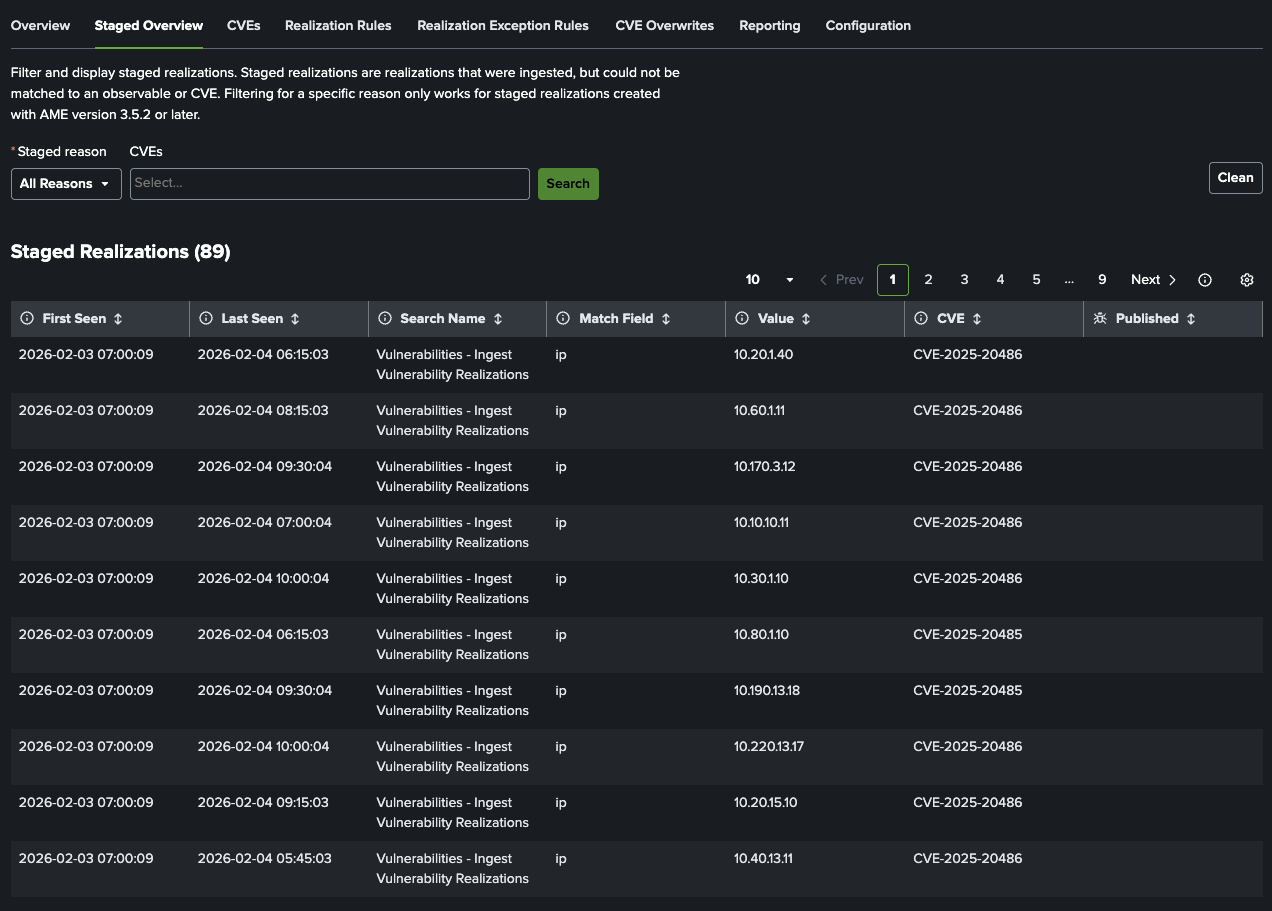Open the Realization Exception Rules tab
Viewport: 1272px width, 911px height.
point(503,26)
